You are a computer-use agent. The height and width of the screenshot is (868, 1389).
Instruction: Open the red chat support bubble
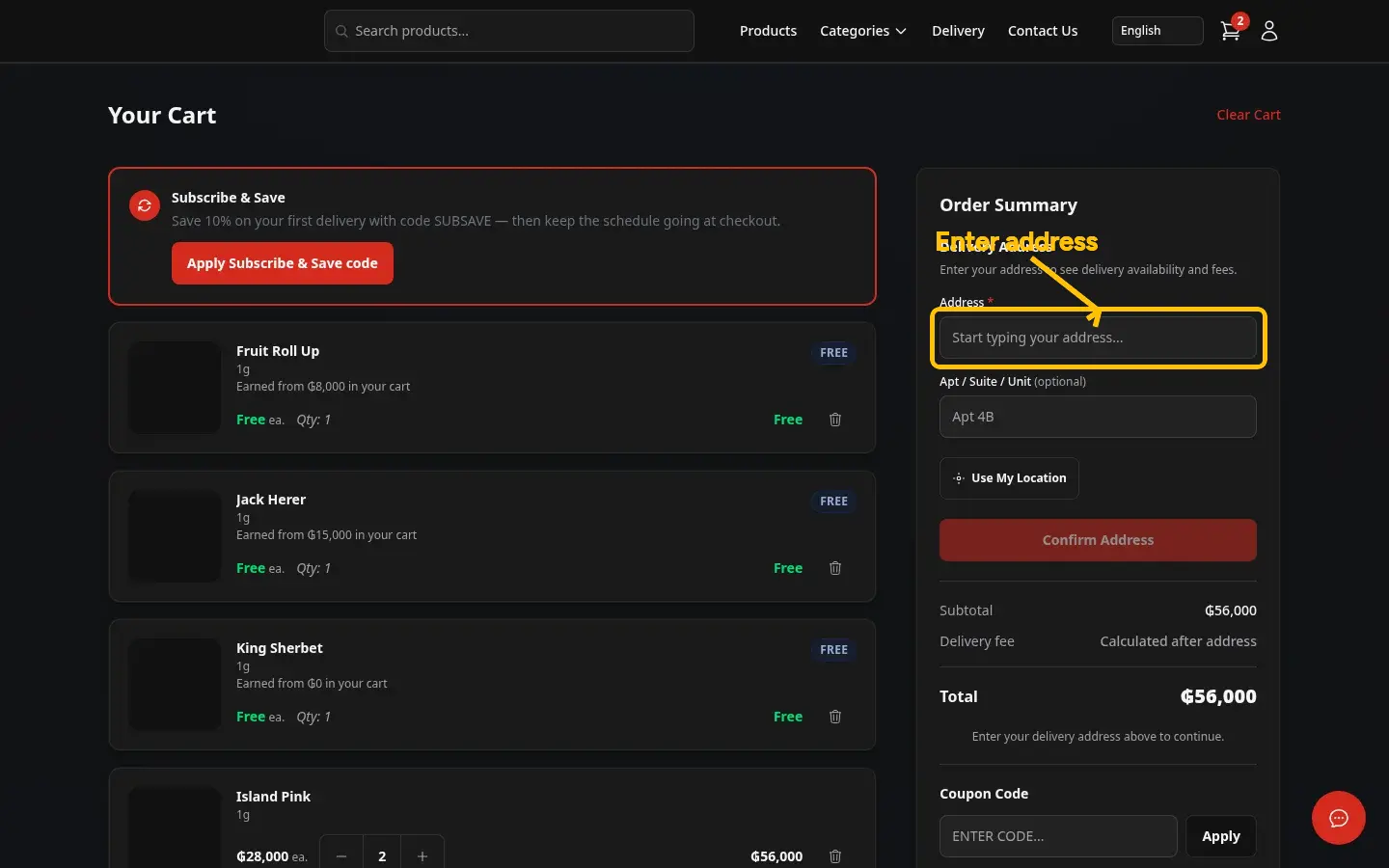1339,818
